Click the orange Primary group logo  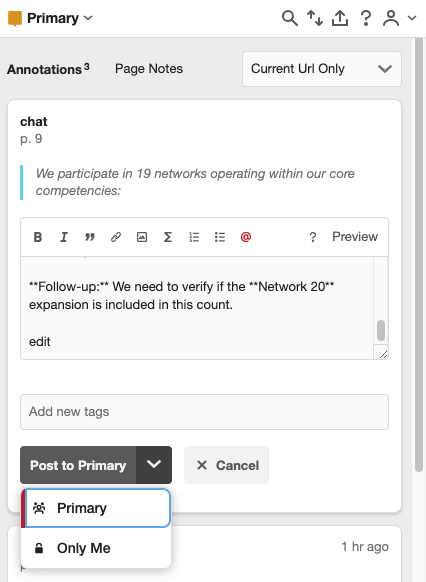pyautogui.click(x=15, y=19)
